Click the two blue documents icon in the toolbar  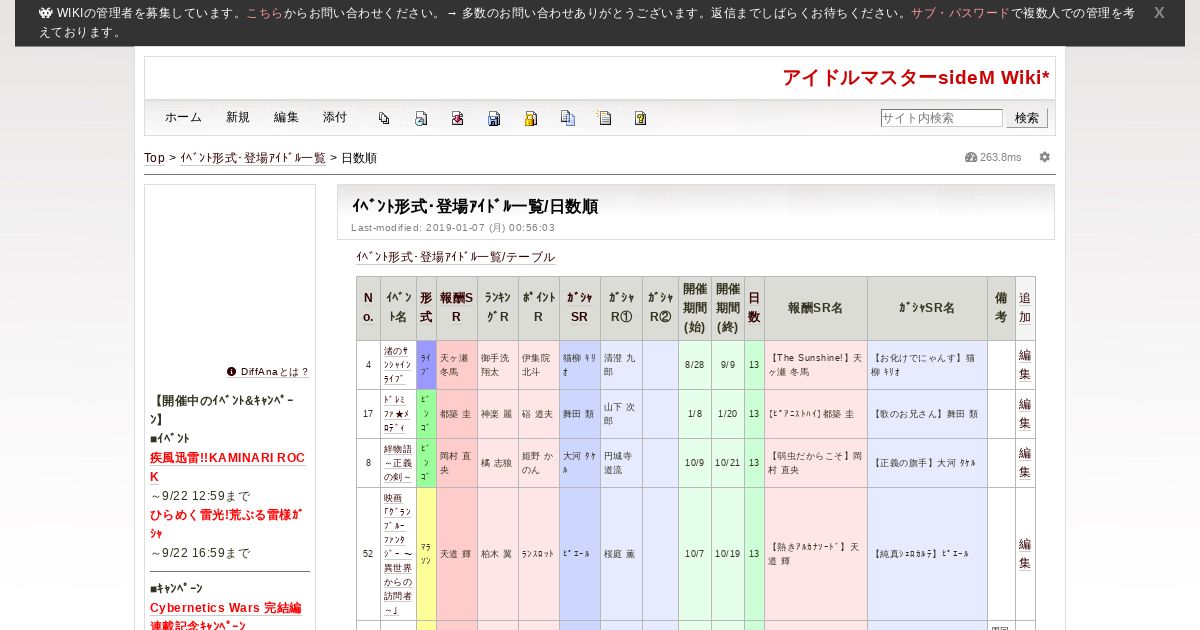pyautogui.click(x=567, y=118)
